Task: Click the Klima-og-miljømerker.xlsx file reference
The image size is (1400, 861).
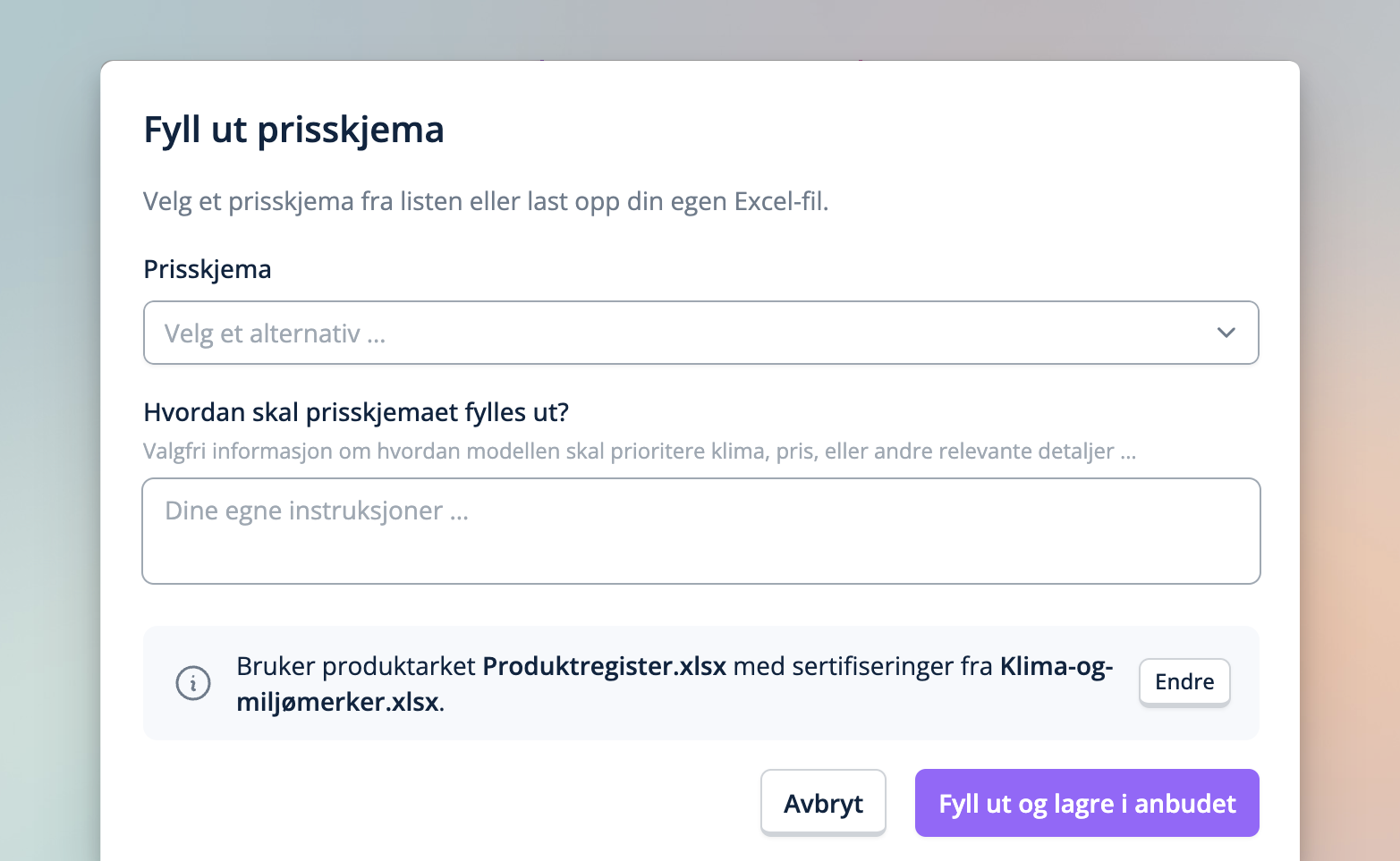Action: [x=1056, y=666]
